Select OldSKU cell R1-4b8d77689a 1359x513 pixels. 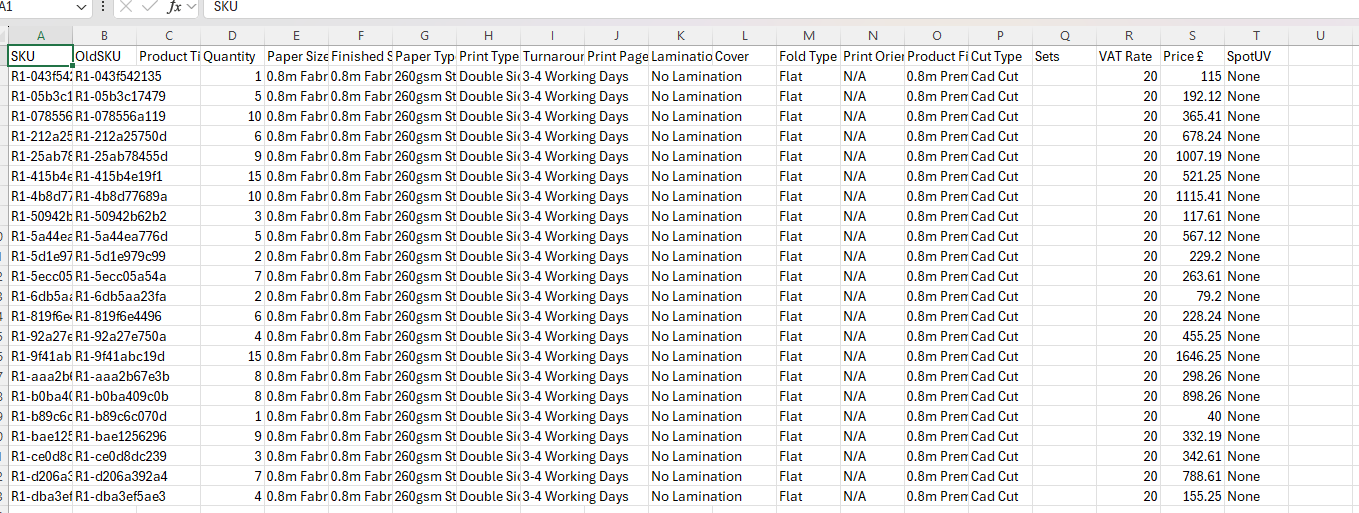click(x=104, y=196)
